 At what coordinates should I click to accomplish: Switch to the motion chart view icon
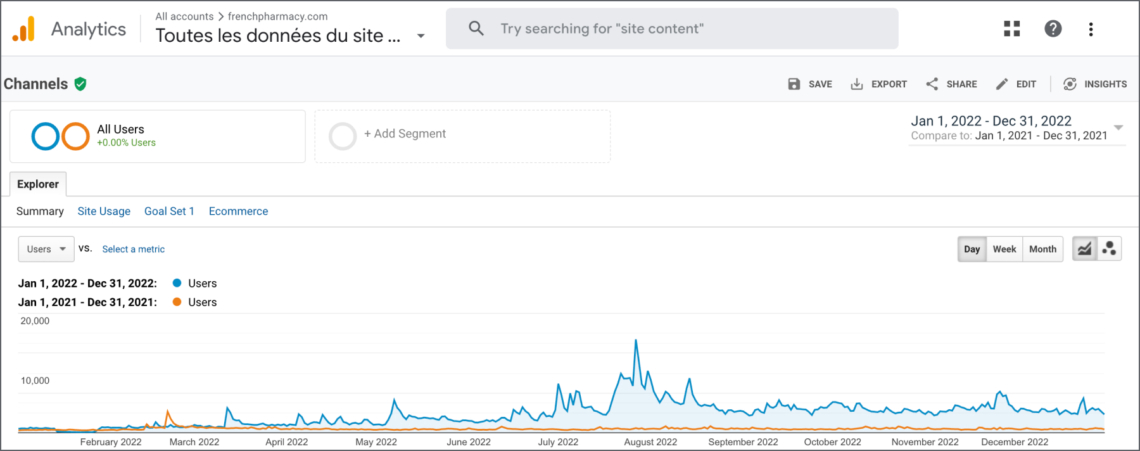click(1109, 249)
